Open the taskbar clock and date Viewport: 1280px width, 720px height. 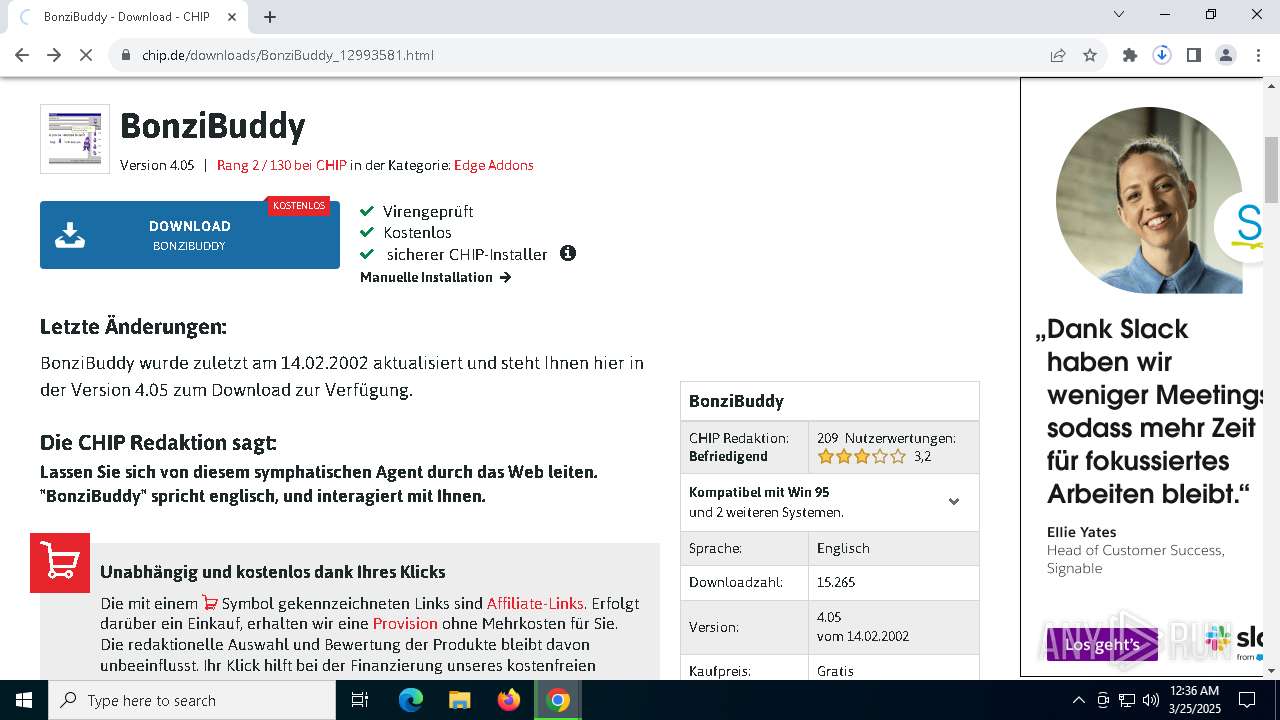[1193, 700]
